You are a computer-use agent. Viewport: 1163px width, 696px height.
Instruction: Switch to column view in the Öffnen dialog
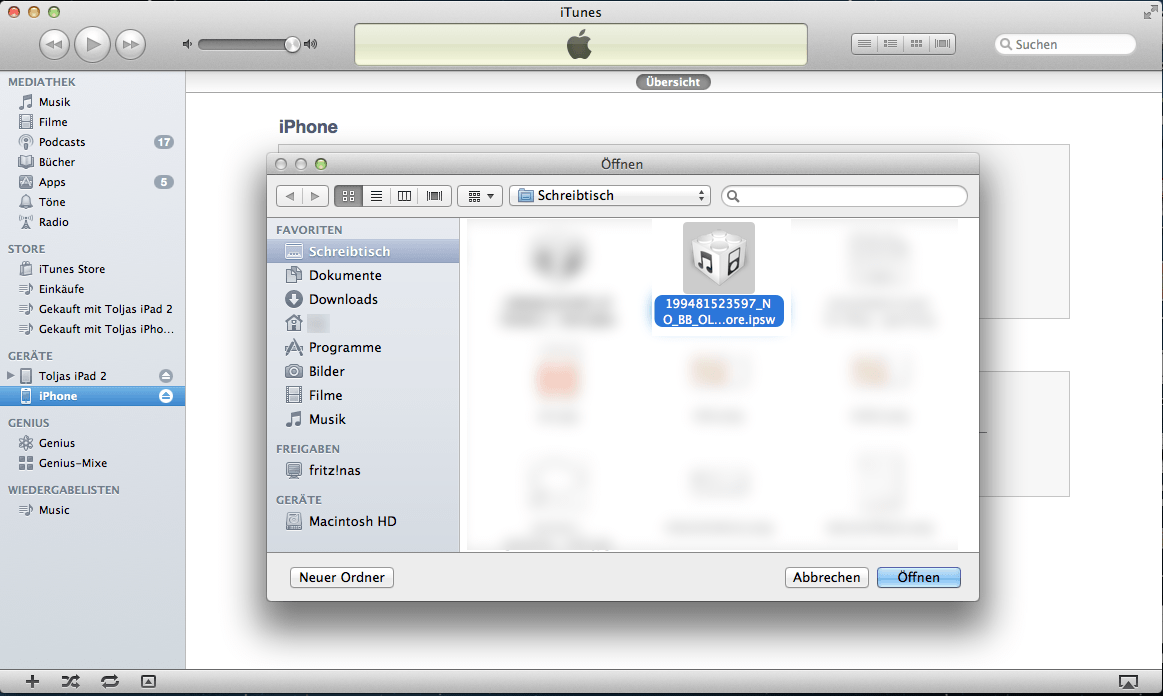click(404, 196)
